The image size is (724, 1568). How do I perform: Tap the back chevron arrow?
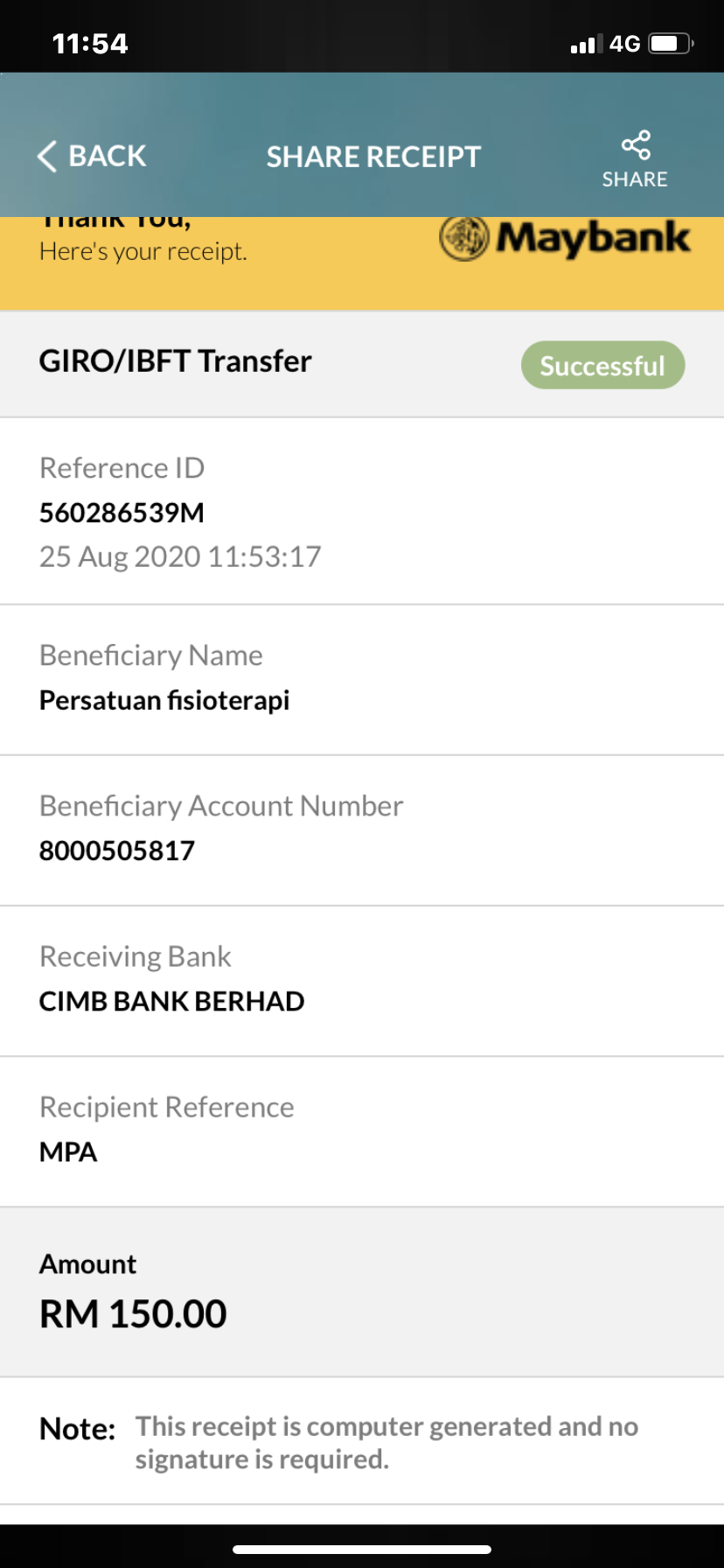(47, 157)
